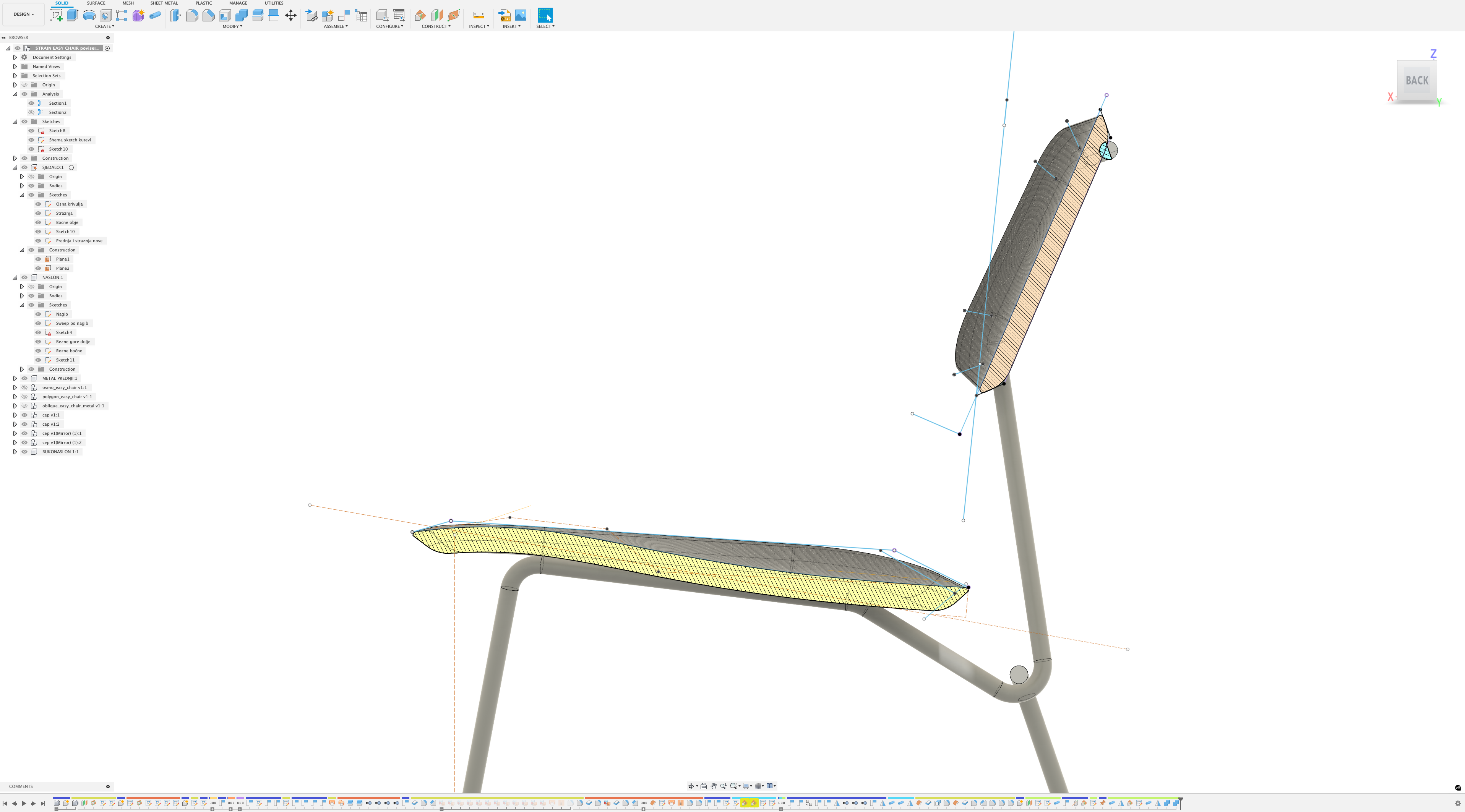The image size is (1465, 812).
Task: Hide the Sketch8 sketch via eye icon
Action: 31,131
